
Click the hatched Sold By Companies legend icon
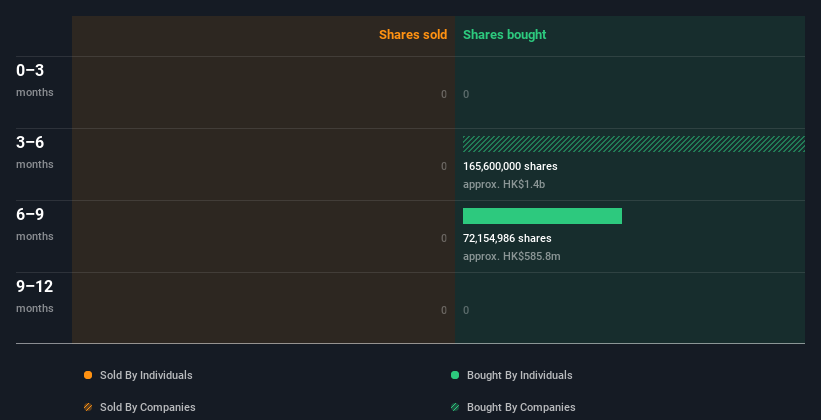pyautogui.click(x=88, y=407)
